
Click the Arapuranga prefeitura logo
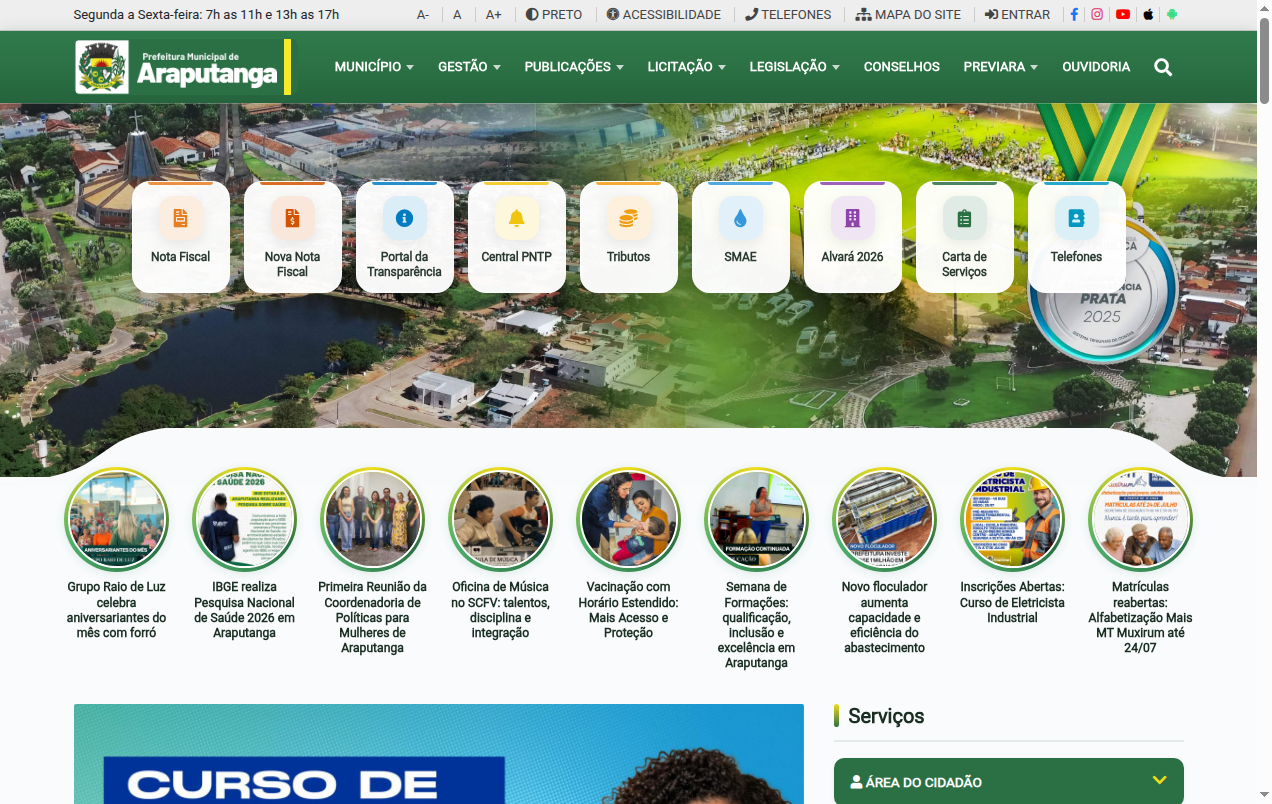(183, 67)
